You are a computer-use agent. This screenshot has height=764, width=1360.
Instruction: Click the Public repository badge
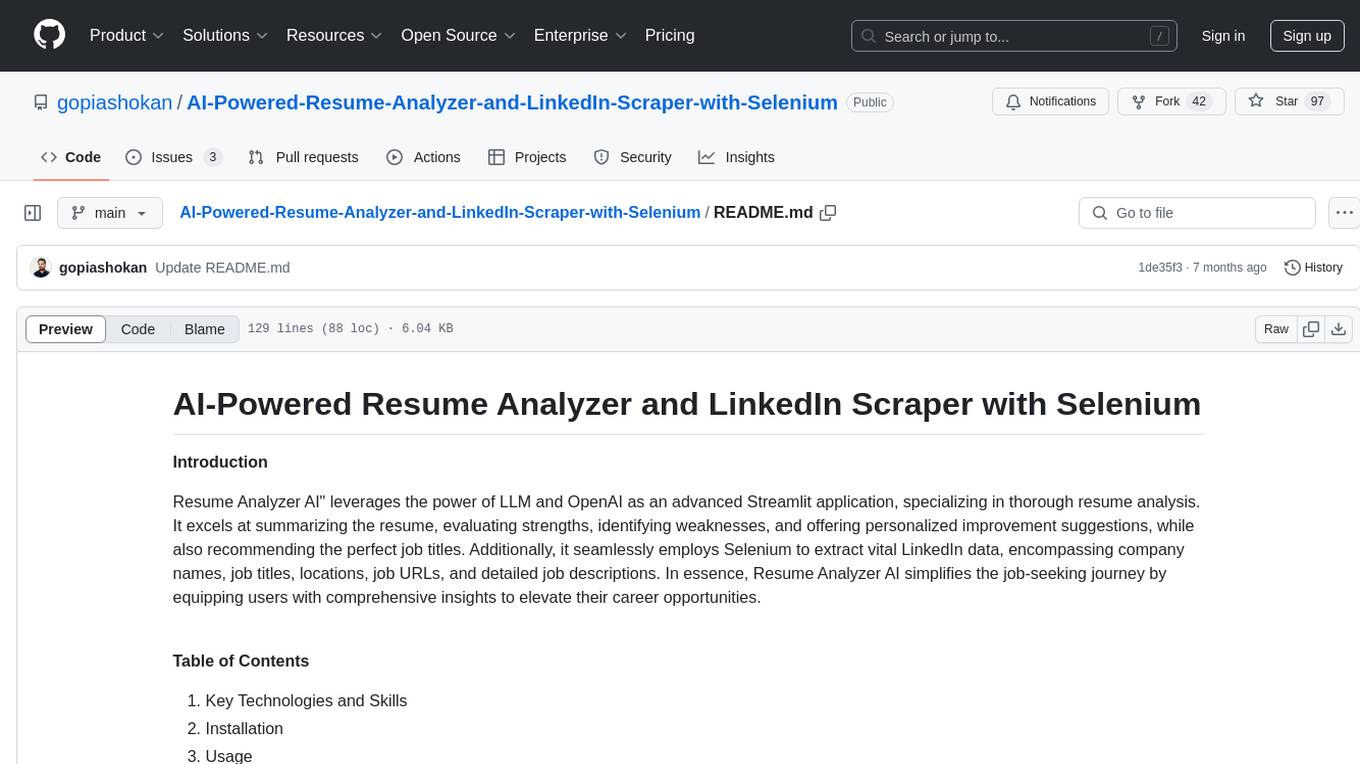click(x=870, y=102)
